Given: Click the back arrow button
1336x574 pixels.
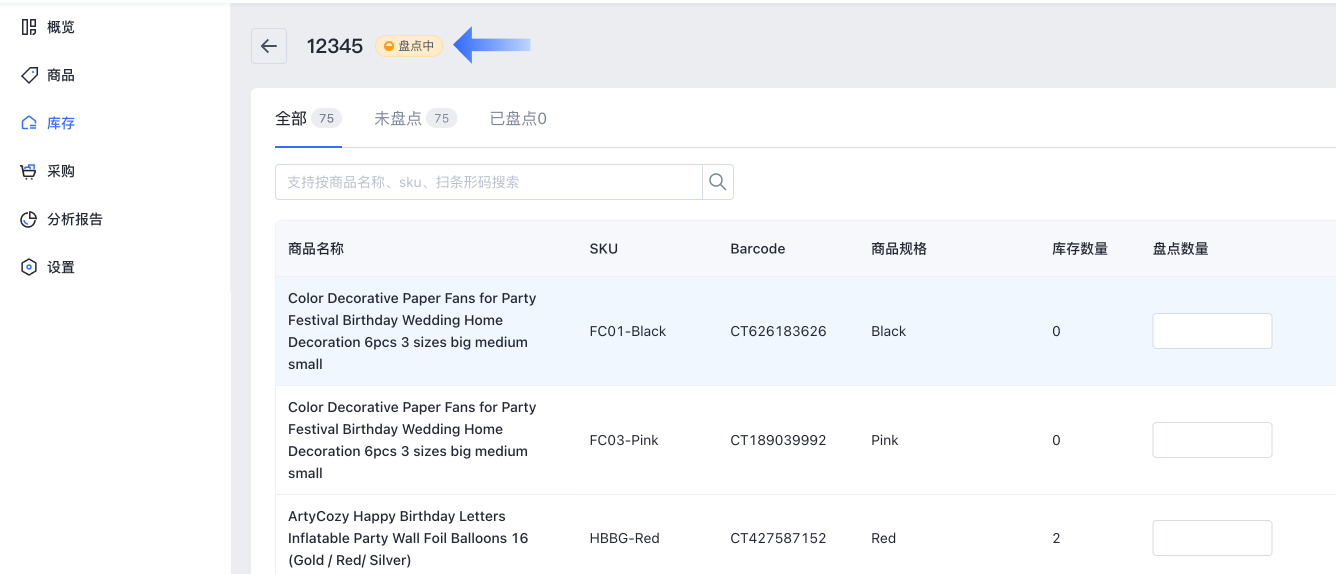Looking at the screenshot, I should (269, 46).
